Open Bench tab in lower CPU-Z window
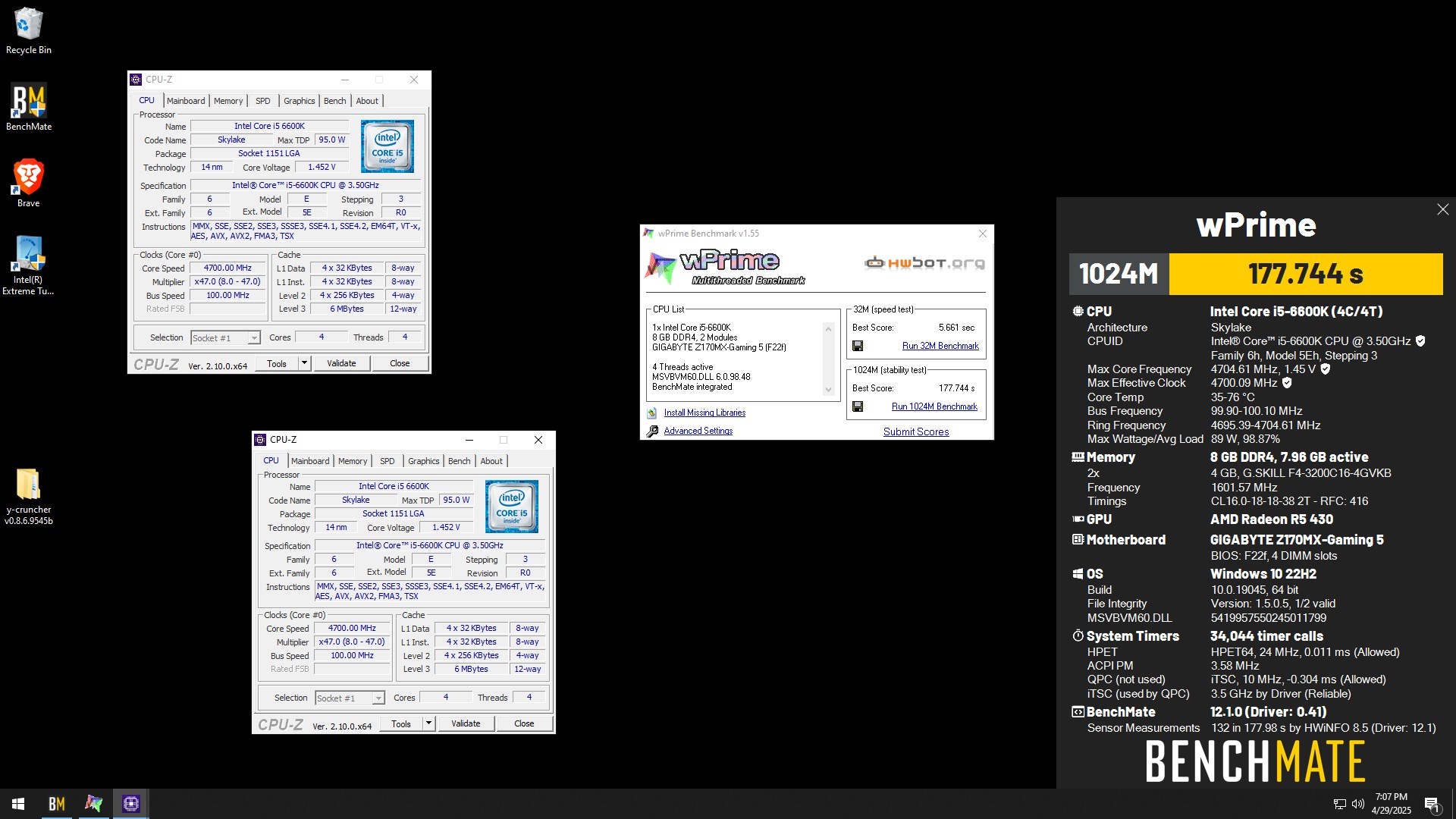1456x819 pixels. (x=459, y=461)
